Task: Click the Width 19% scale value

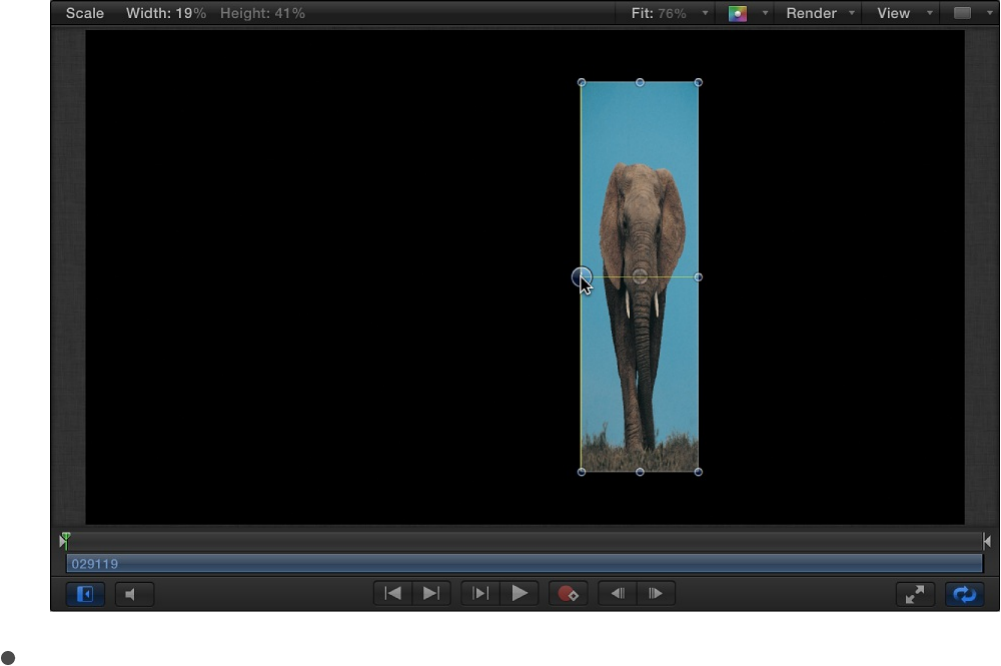Action: [166, 13]
